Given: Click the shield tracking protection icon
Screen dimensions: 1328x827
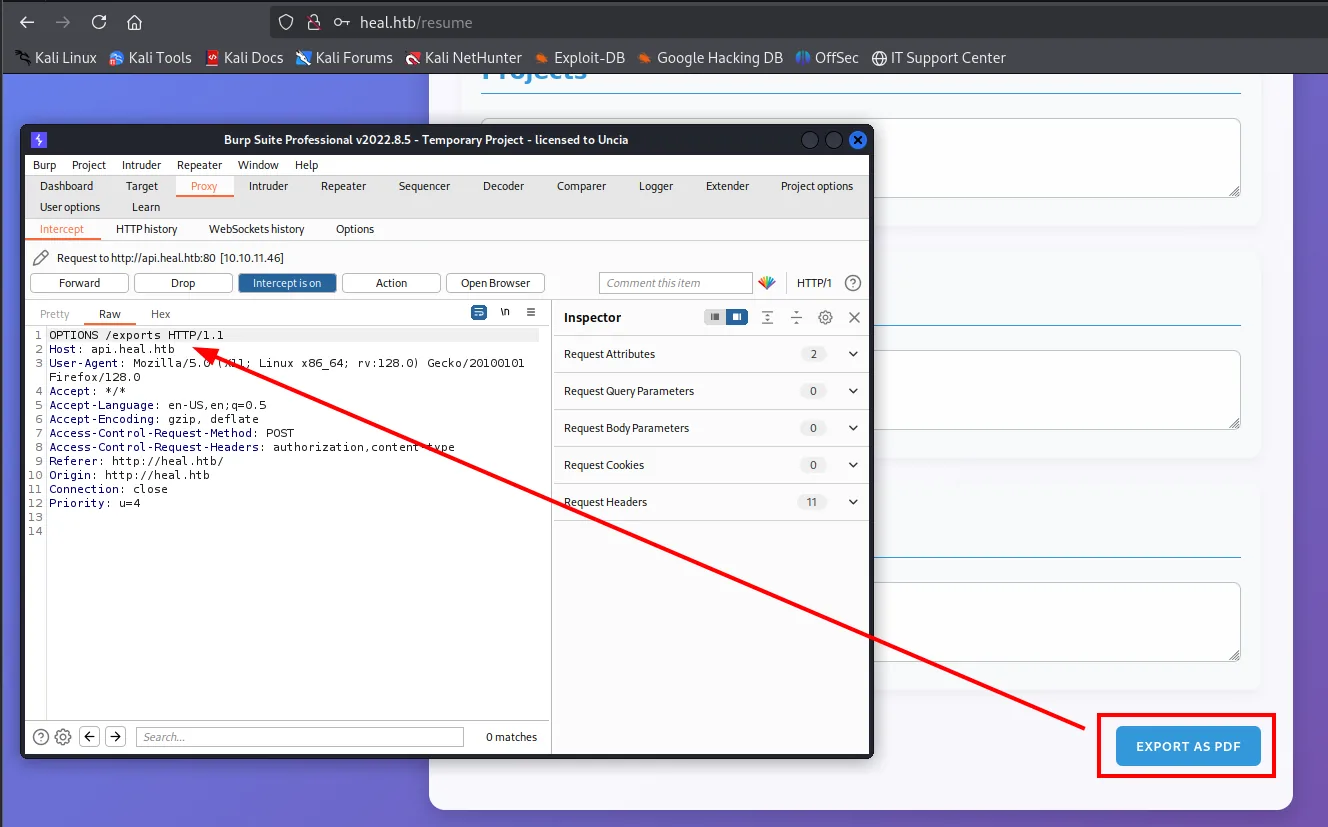Looking at the screenshot, I should 286,22.
